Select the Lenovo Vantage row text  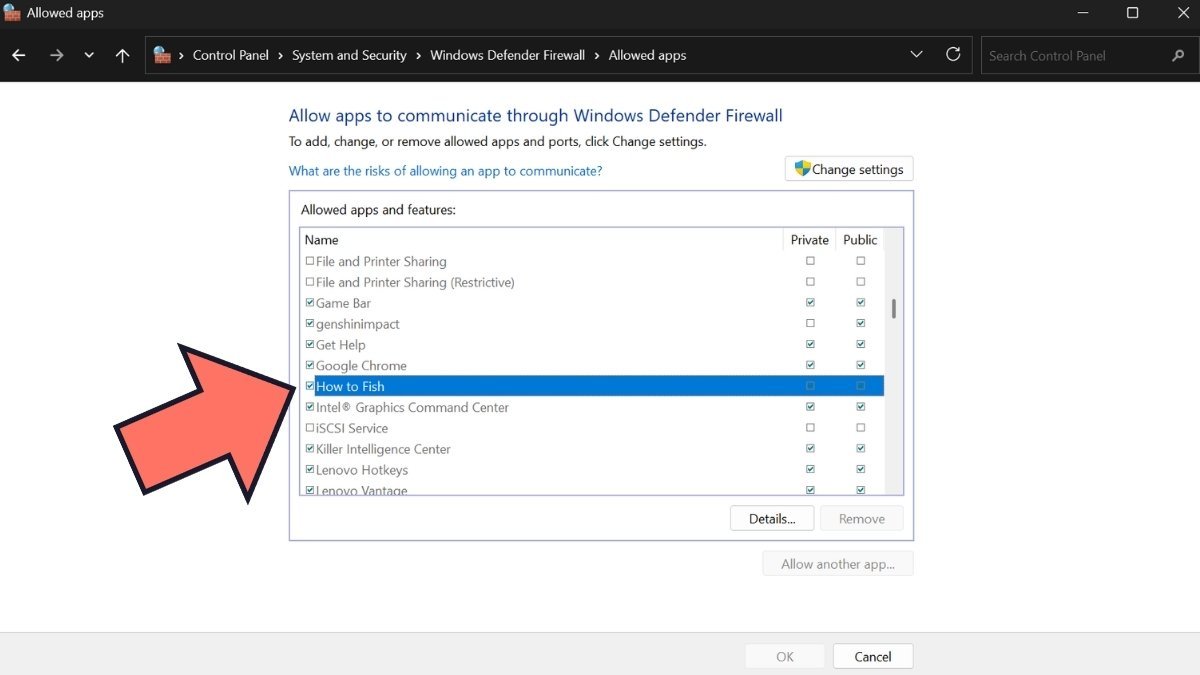click(362, 490)
